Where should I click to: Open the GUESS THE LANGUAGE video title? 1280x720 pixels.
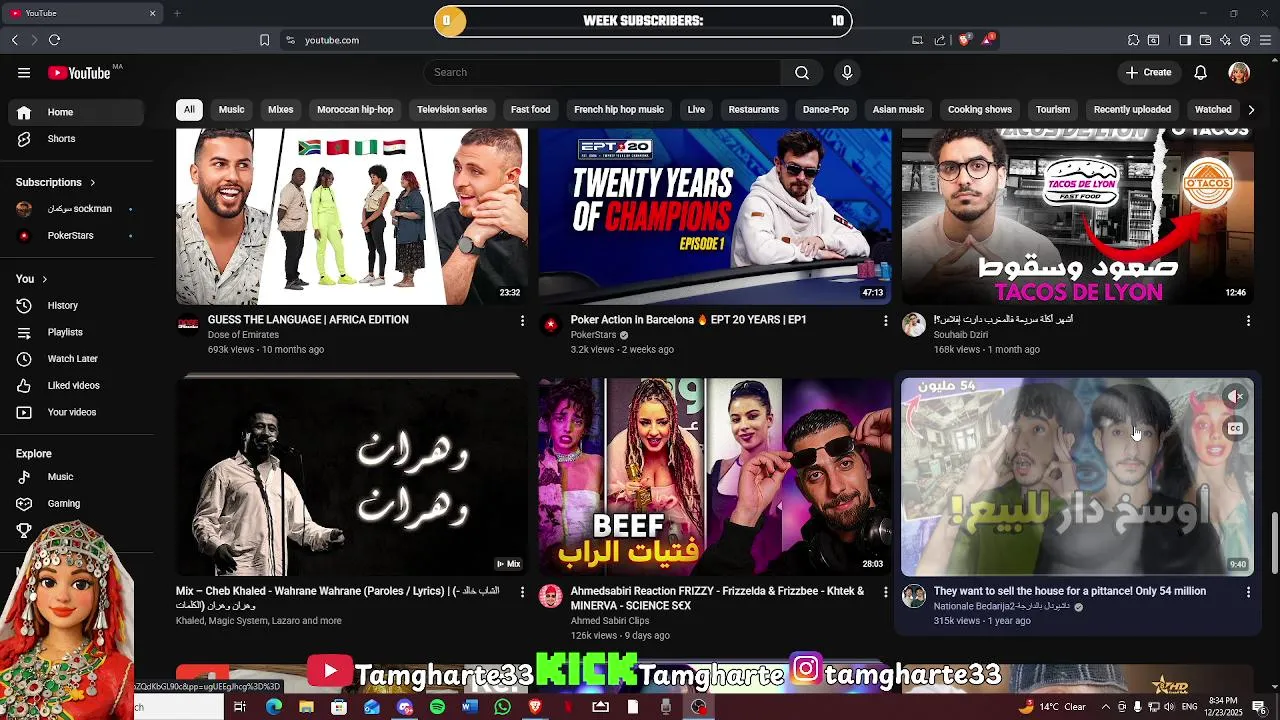coord(308,320)
